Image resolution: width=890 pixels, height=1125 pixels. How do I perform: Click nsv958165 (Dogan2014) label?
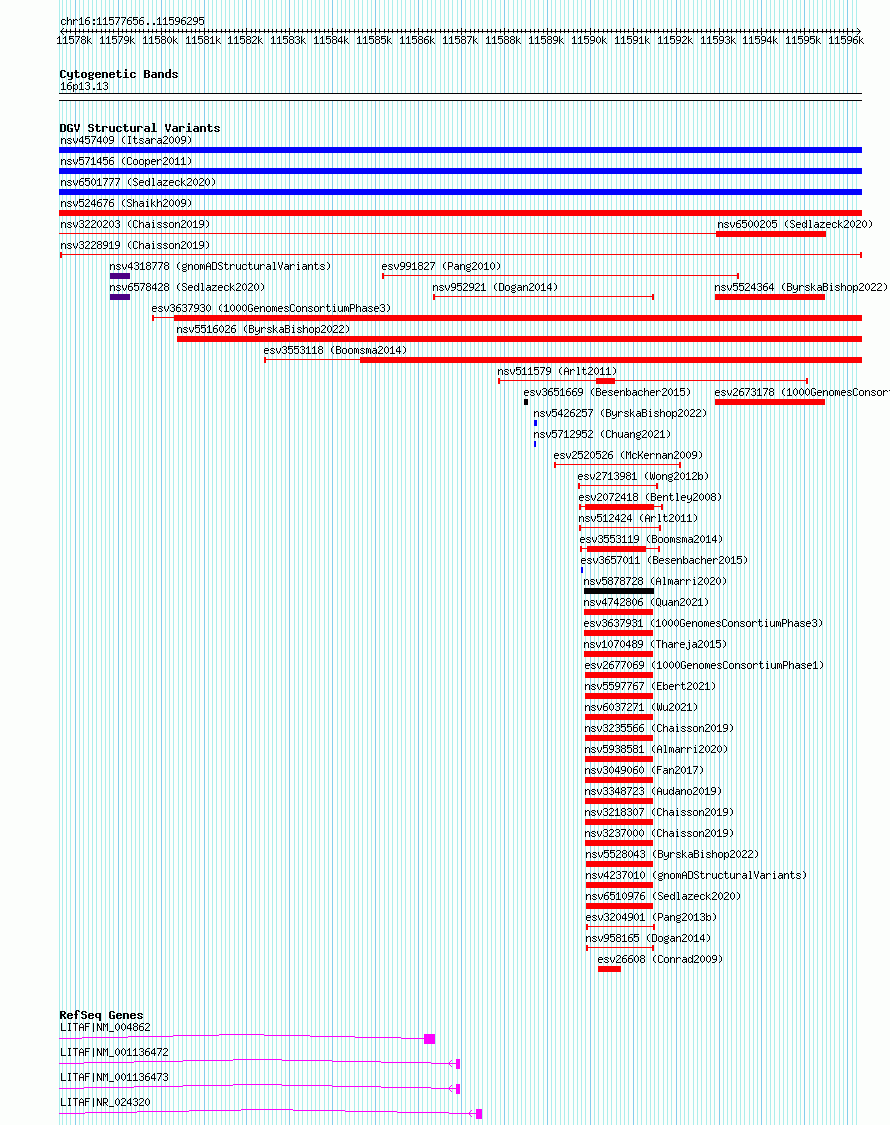648,938
